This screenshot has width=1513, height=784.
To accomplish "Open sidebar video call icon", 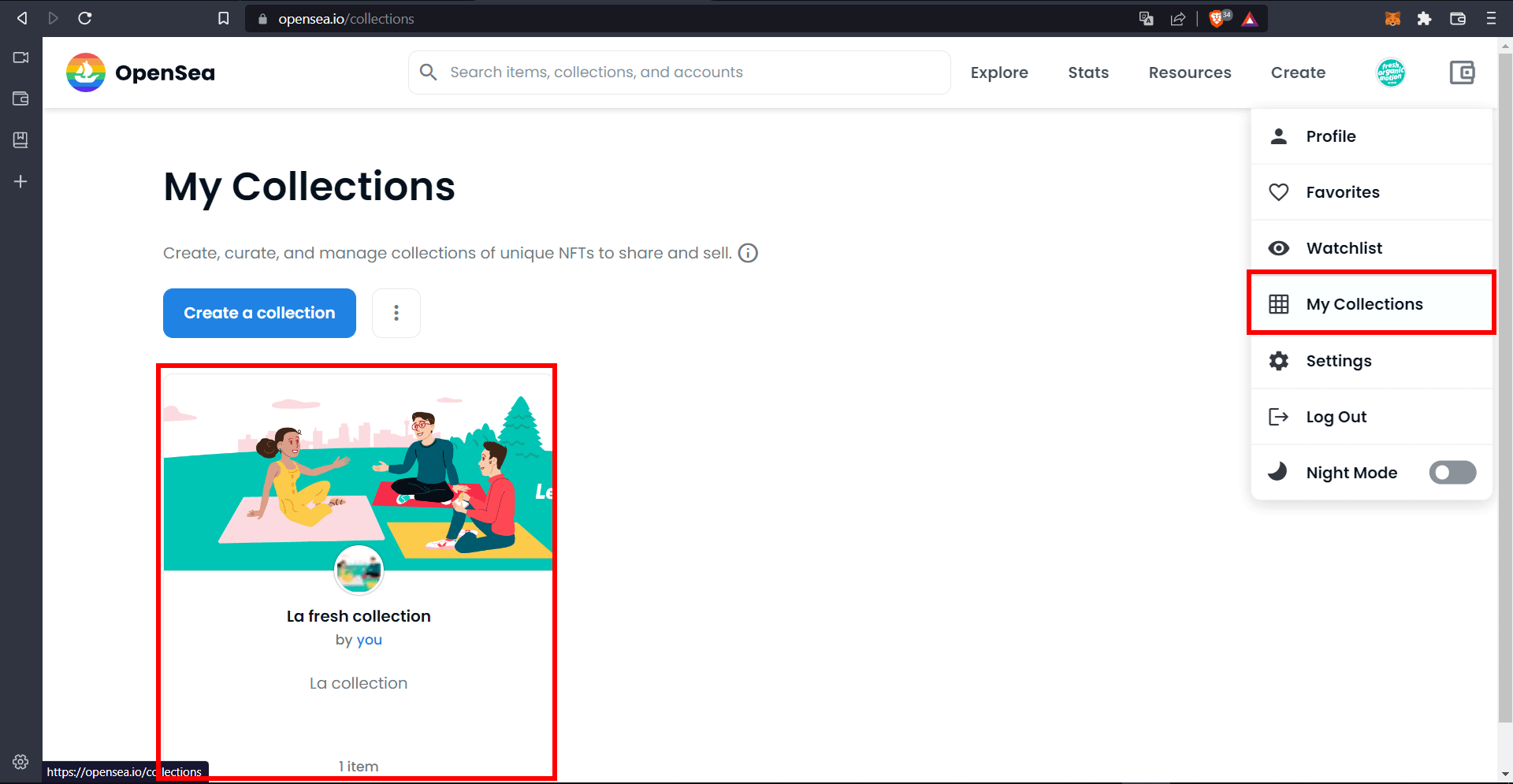I will tap(20, 58).
